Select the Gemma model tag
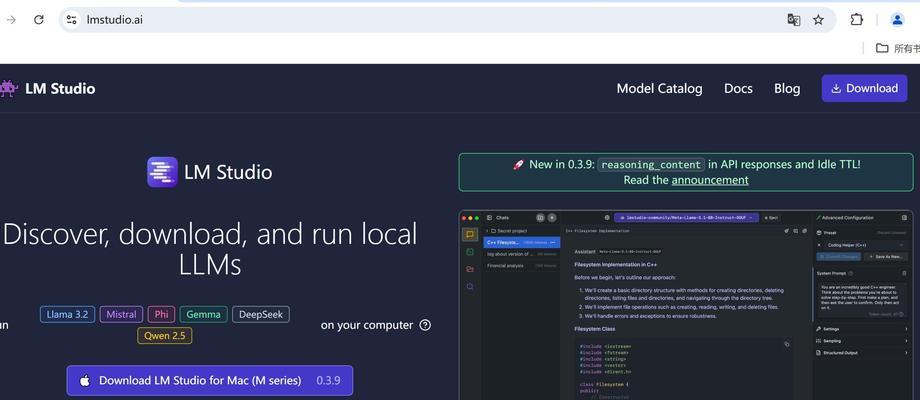This screenshot has width=920, height=400. pos(204,314)
